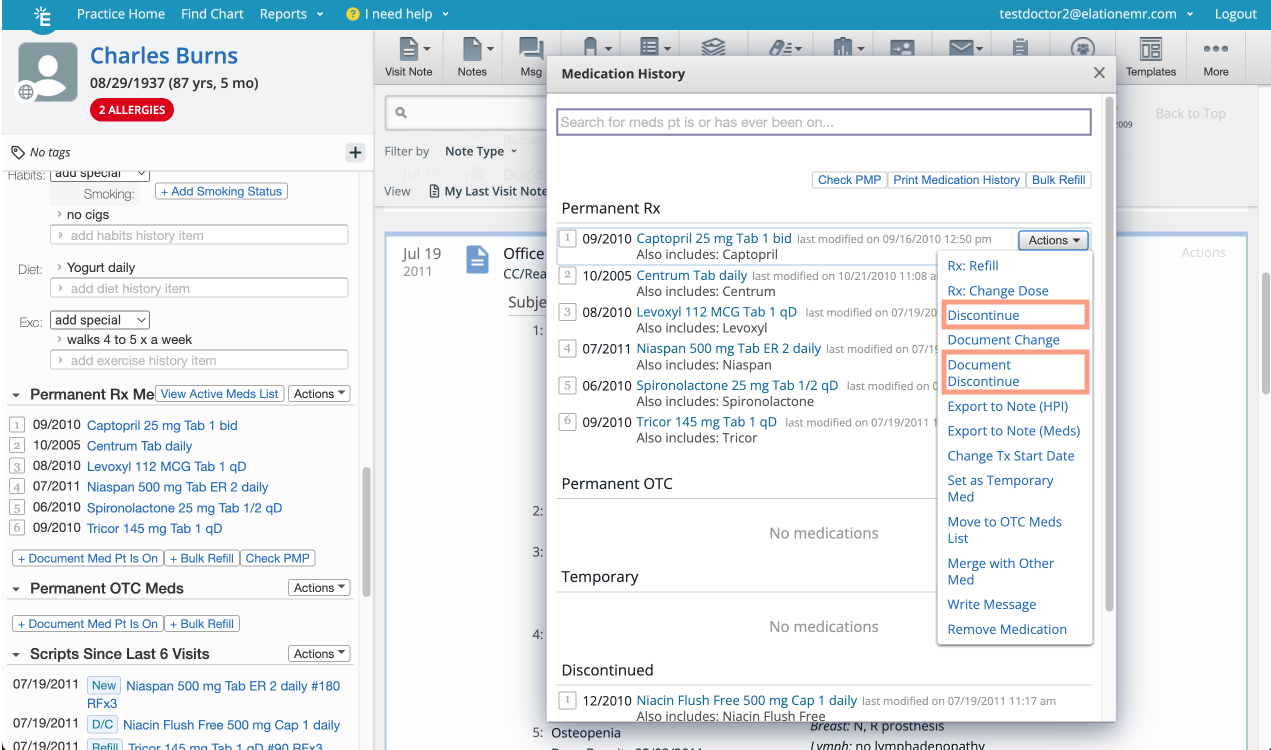Open testdoctor2 account dropdown

click(x=1096, y=14)
